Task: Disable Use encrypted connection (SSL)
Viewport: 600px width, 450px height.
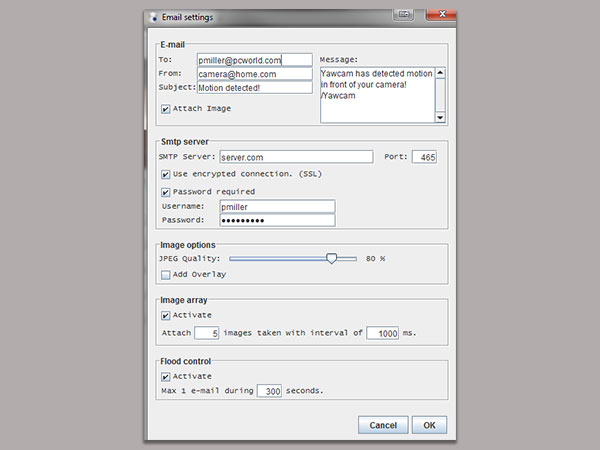Action: pyautogui.click(x=166, y=174)
